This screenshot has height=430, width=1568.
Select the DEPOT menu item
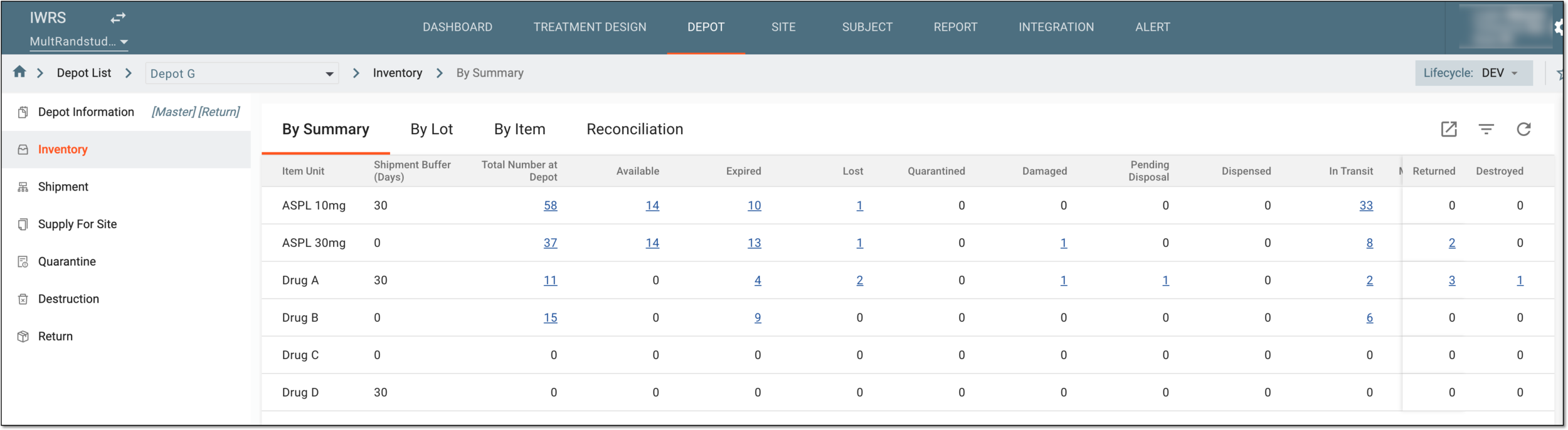click(x=706, y=27)
